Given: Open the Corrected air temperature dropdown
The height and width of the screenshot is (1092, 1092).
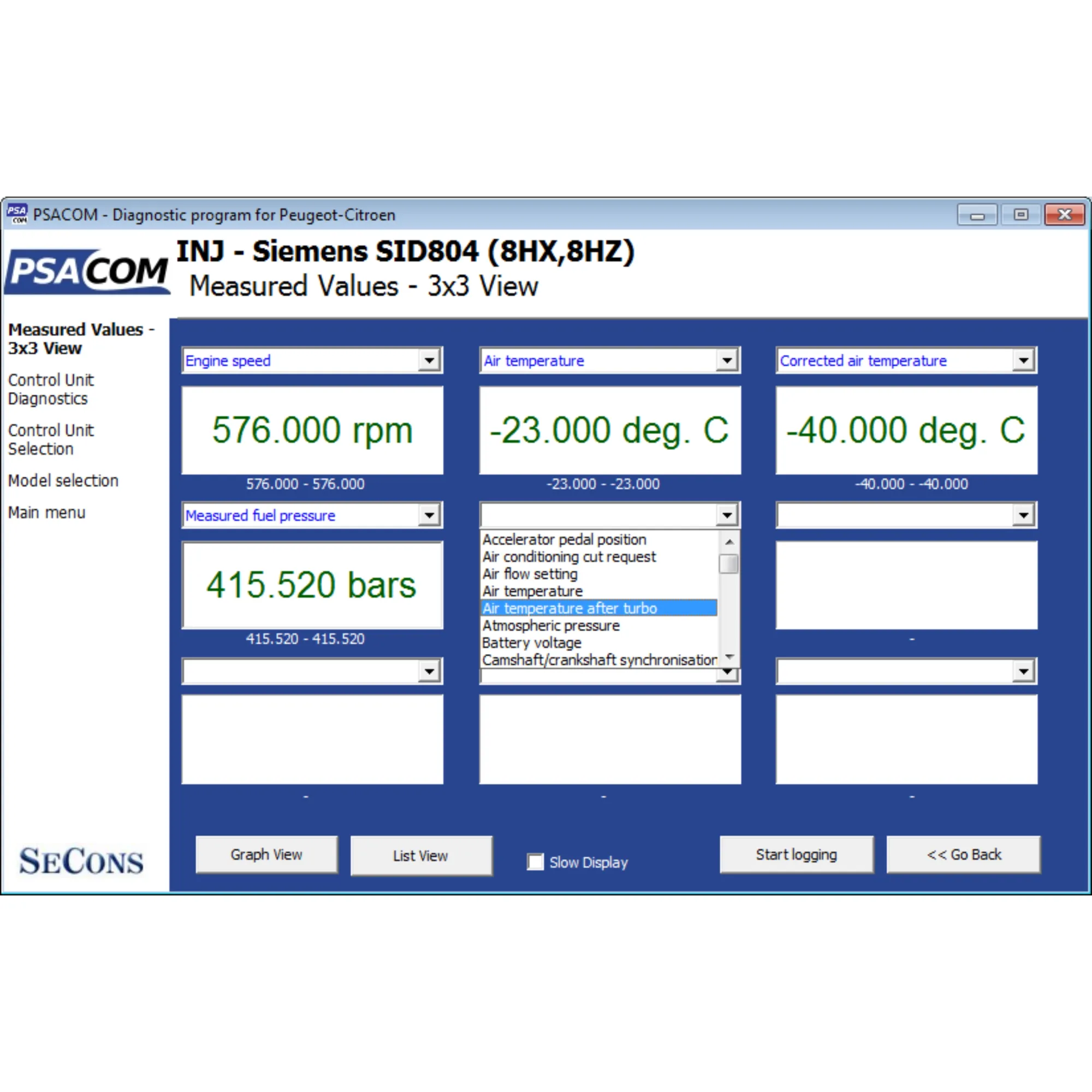Looking at the screenshot, I should [x=1023, y=360].
